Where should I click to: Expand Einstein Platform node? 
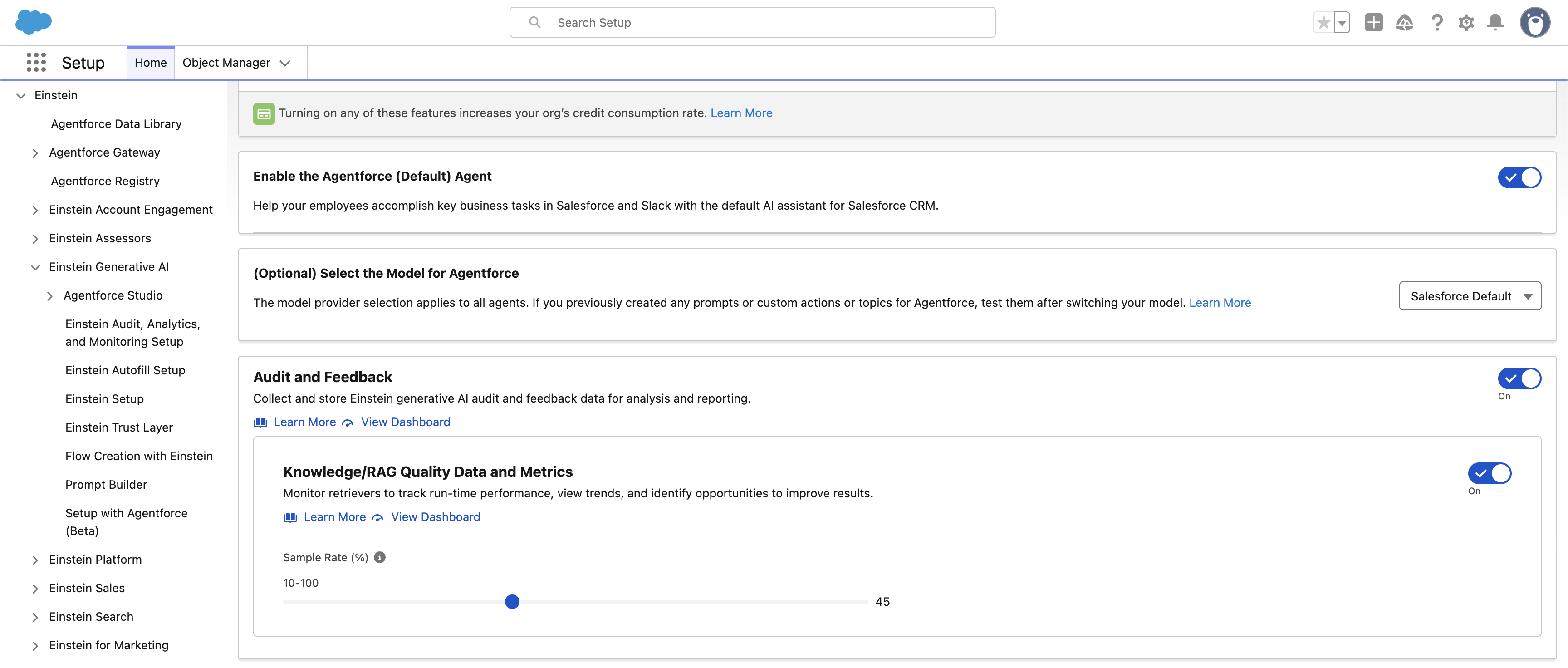click(35, 560)
